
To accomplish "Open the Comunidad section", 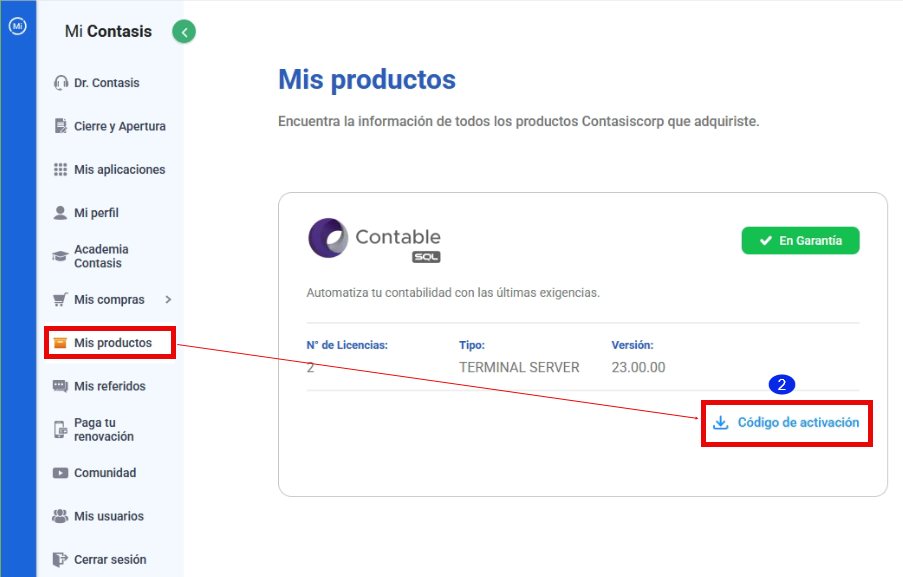I will 105,473.
